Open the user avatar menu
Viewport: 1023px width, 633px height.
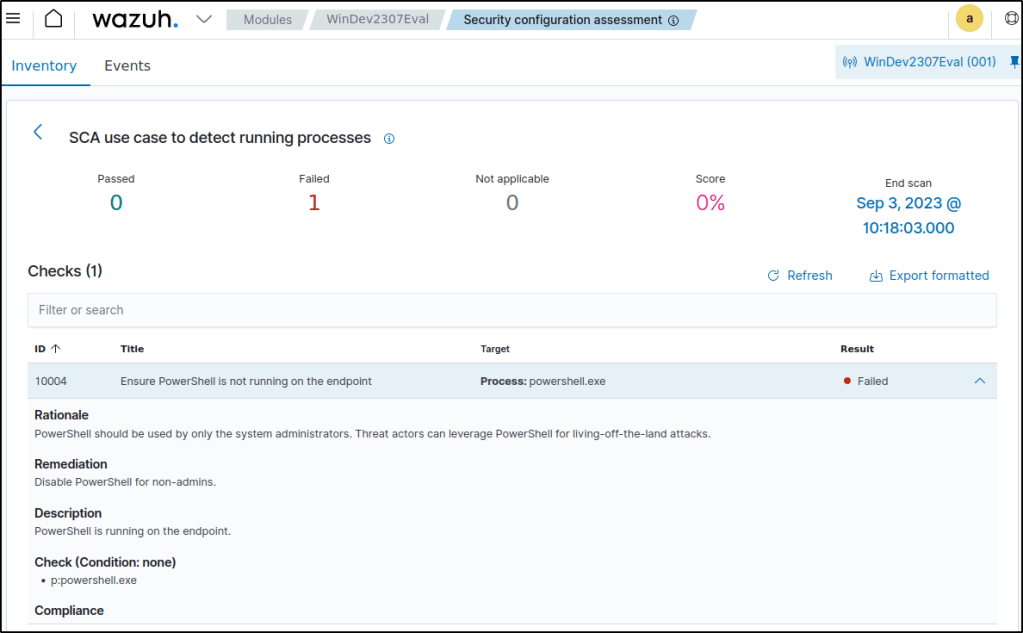[969, 19]
